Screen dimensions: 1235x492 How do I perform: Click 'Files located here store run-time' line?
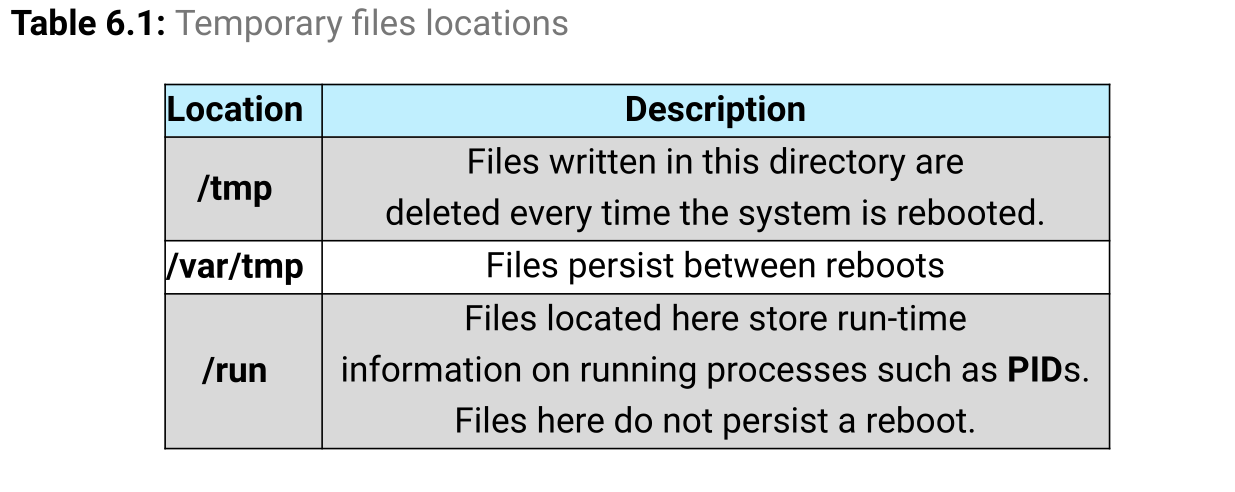(715, 318)
